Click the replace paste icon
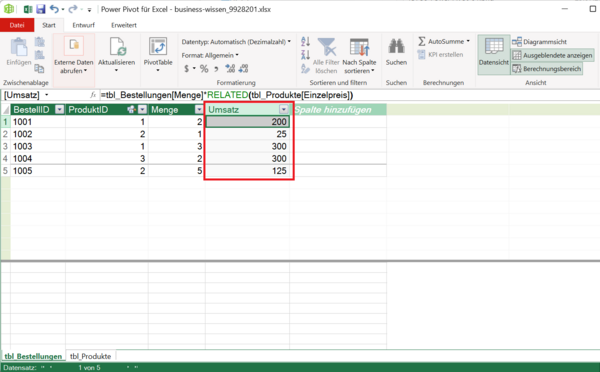This screenshot has height=372, width=600. (x=39, y=55)
